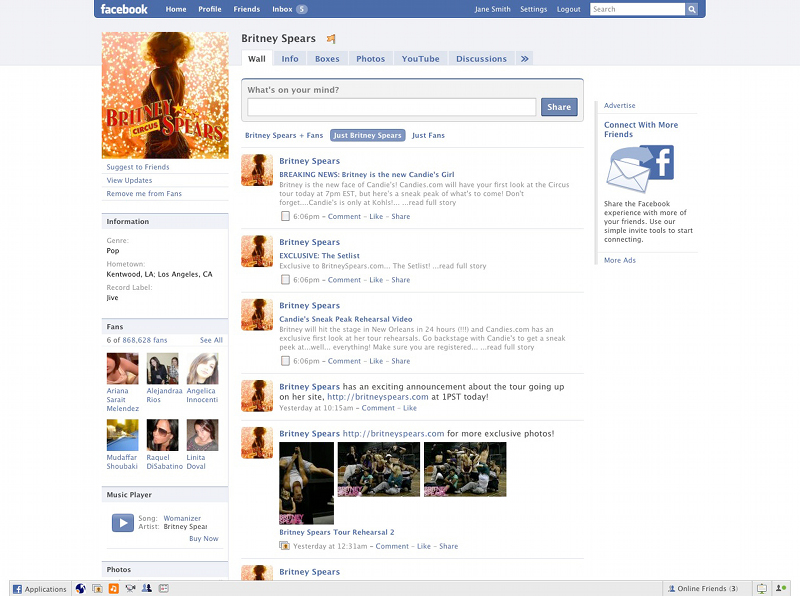Click Logout link
Viewport: 800px width, 596px height.
pos(568,9)
